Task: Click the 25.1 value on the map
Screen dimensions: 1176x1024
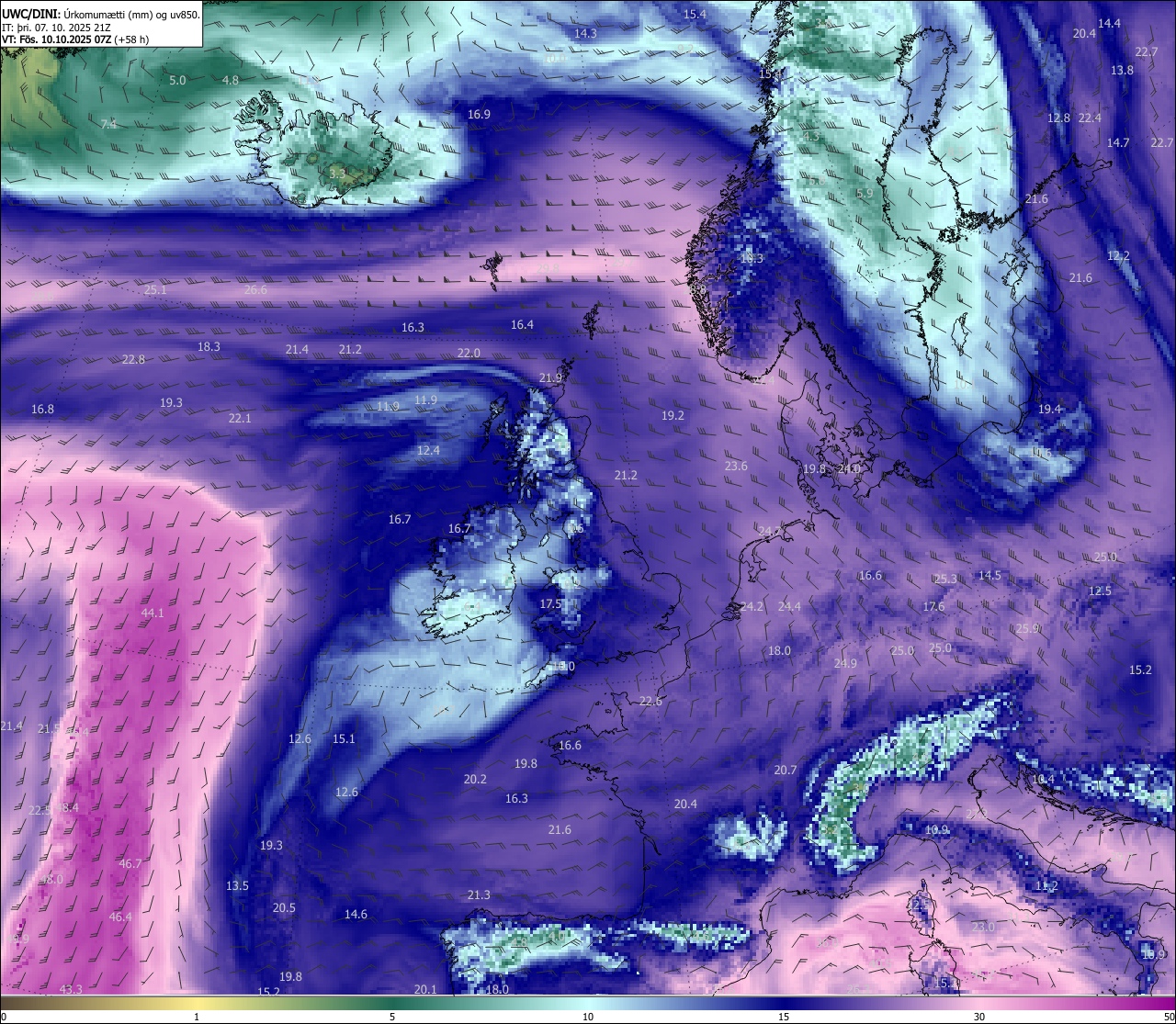Action: [155, 289]
